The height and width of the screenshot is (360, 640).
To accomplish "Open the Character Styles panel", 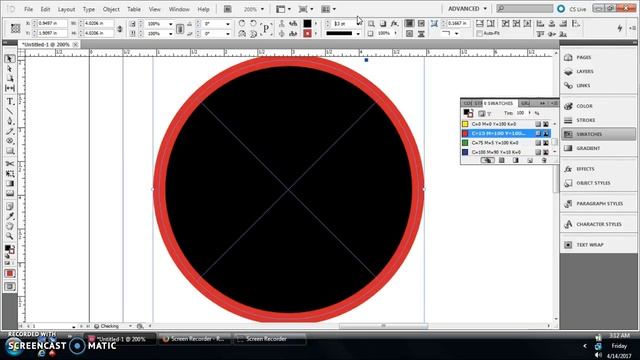I will [x=598, y=224].
